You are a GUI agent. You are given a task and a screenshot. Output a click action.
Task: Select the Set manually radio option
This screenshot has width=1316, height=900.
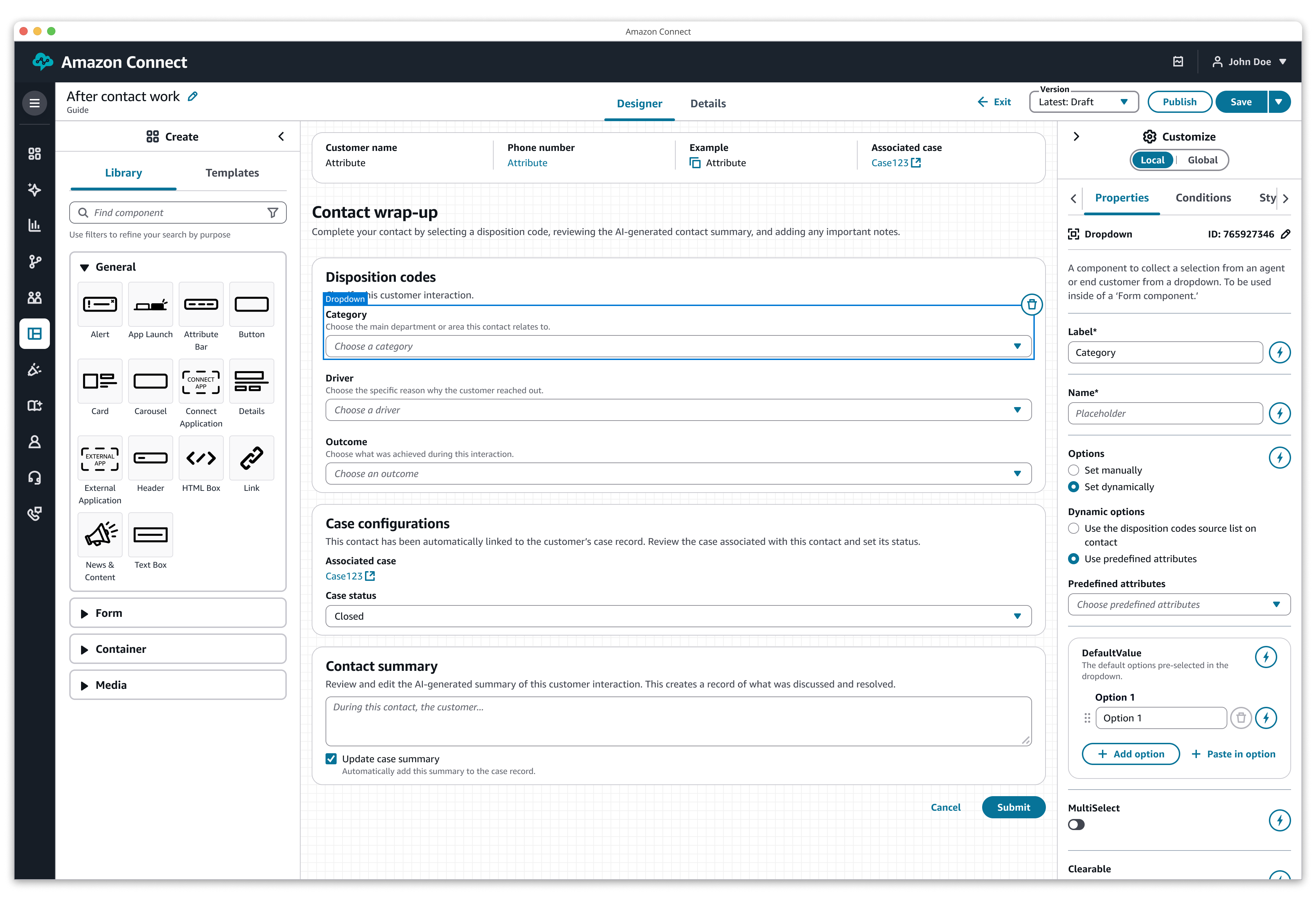pyautogui.click(x=1074, y=470)
